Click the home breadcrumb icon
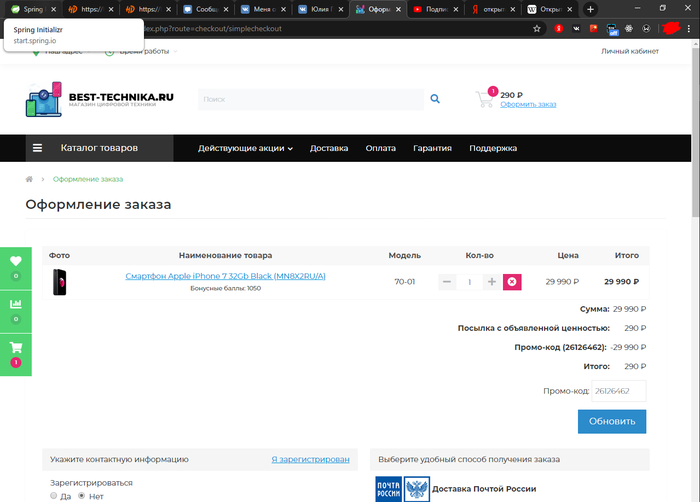The width and height of the screenshot is (700, 502). [30, 179]
